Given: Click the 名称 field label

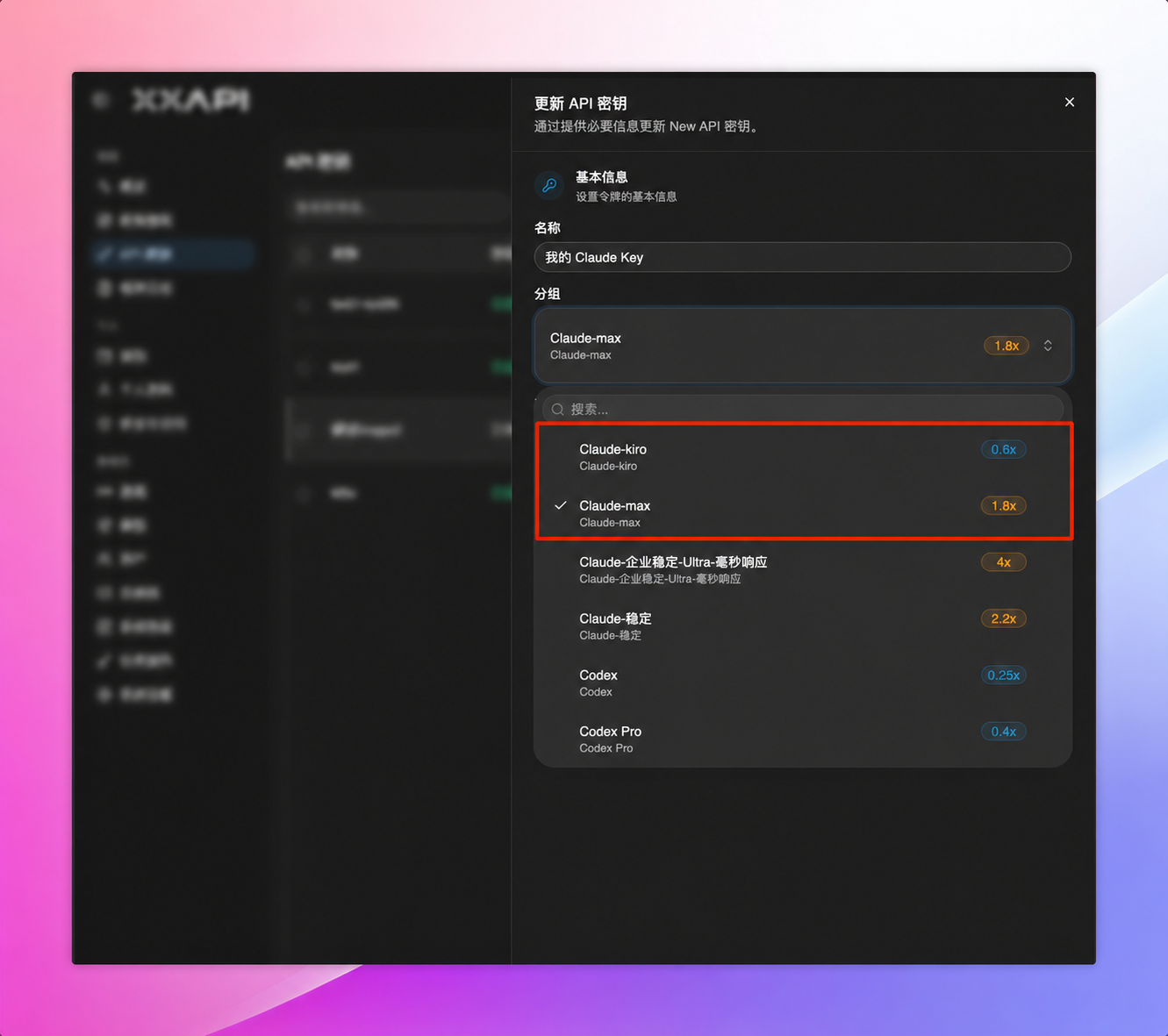Looking at the screenshot, I should pos(547,228).
